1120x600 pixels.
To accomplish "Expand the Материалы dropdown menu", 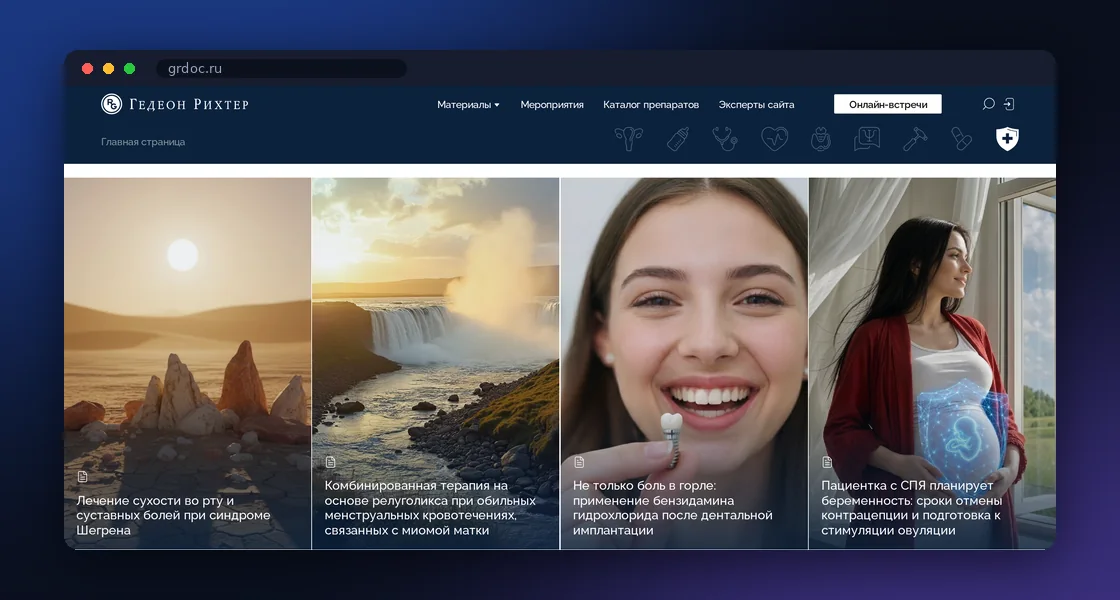I will tap(468, 104).
